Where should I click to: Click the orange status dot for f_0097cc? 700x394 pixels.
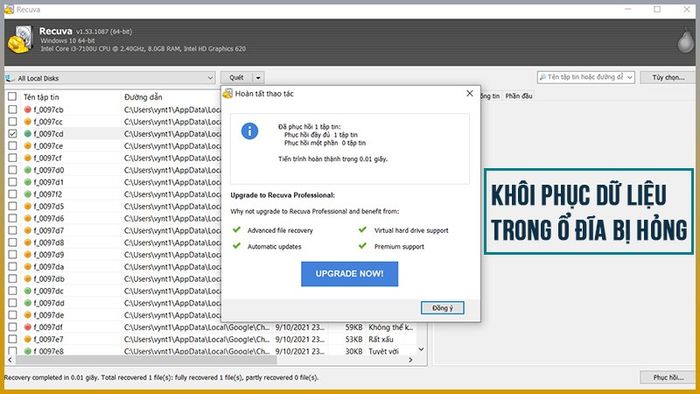point(28,121)
